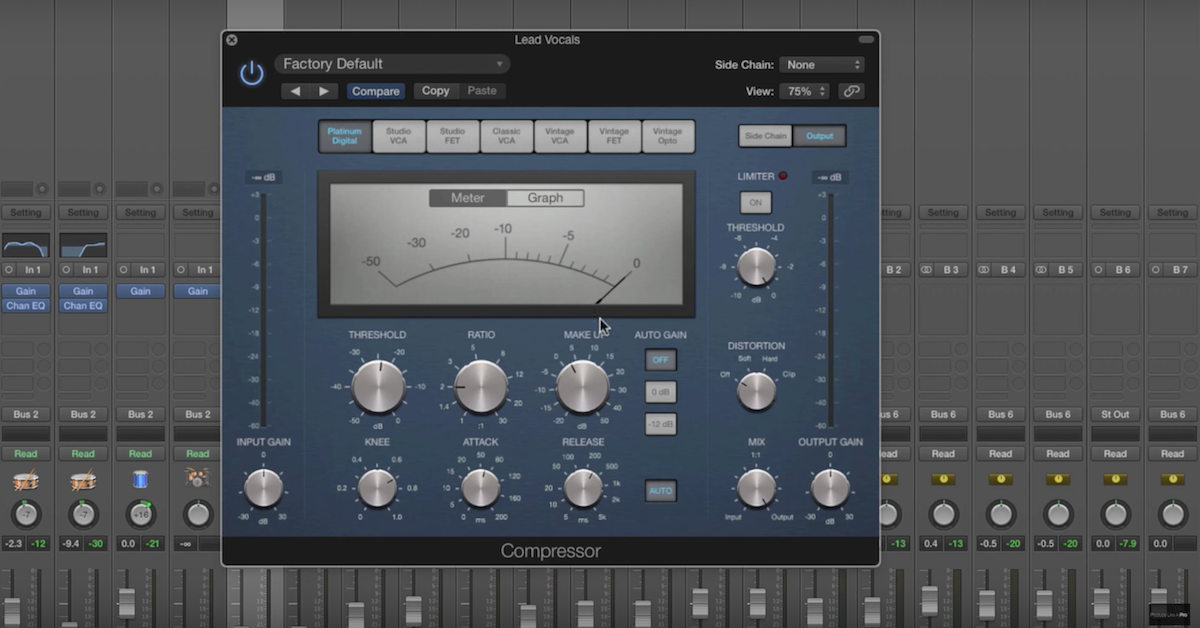Screen dimensions: 1200x628
Task: Set Auto Gain to 0 dB
Action: (660, 392)
